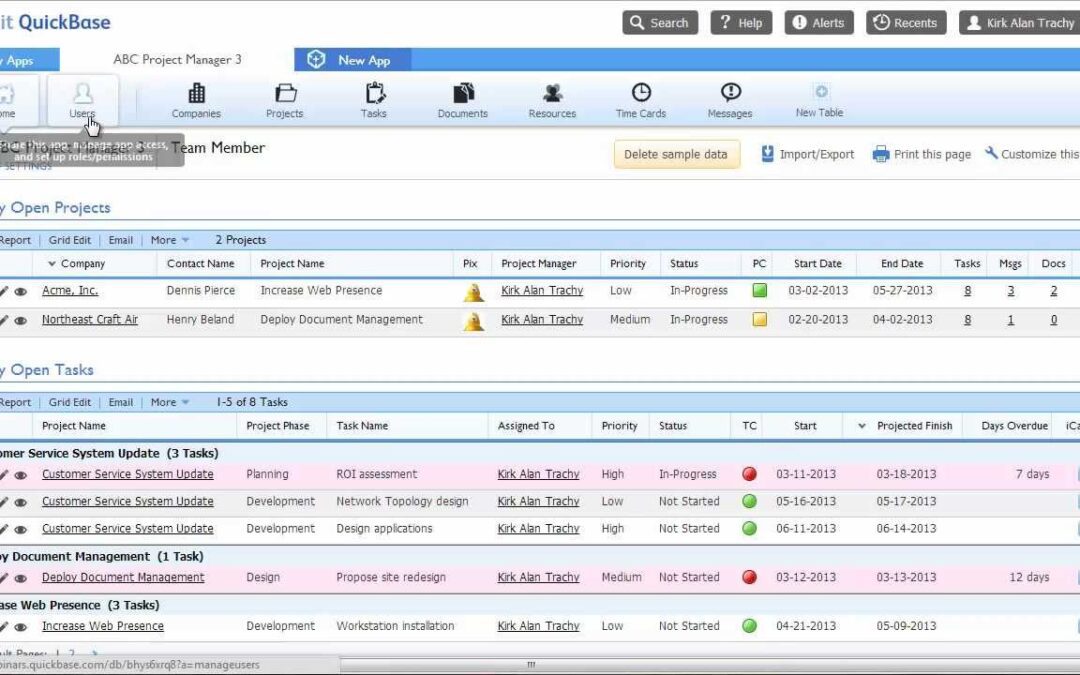The height and width of the screenshot is (675, 1080).
Task: Open the Acme, Inc. company link
Action: click(70, 291)
